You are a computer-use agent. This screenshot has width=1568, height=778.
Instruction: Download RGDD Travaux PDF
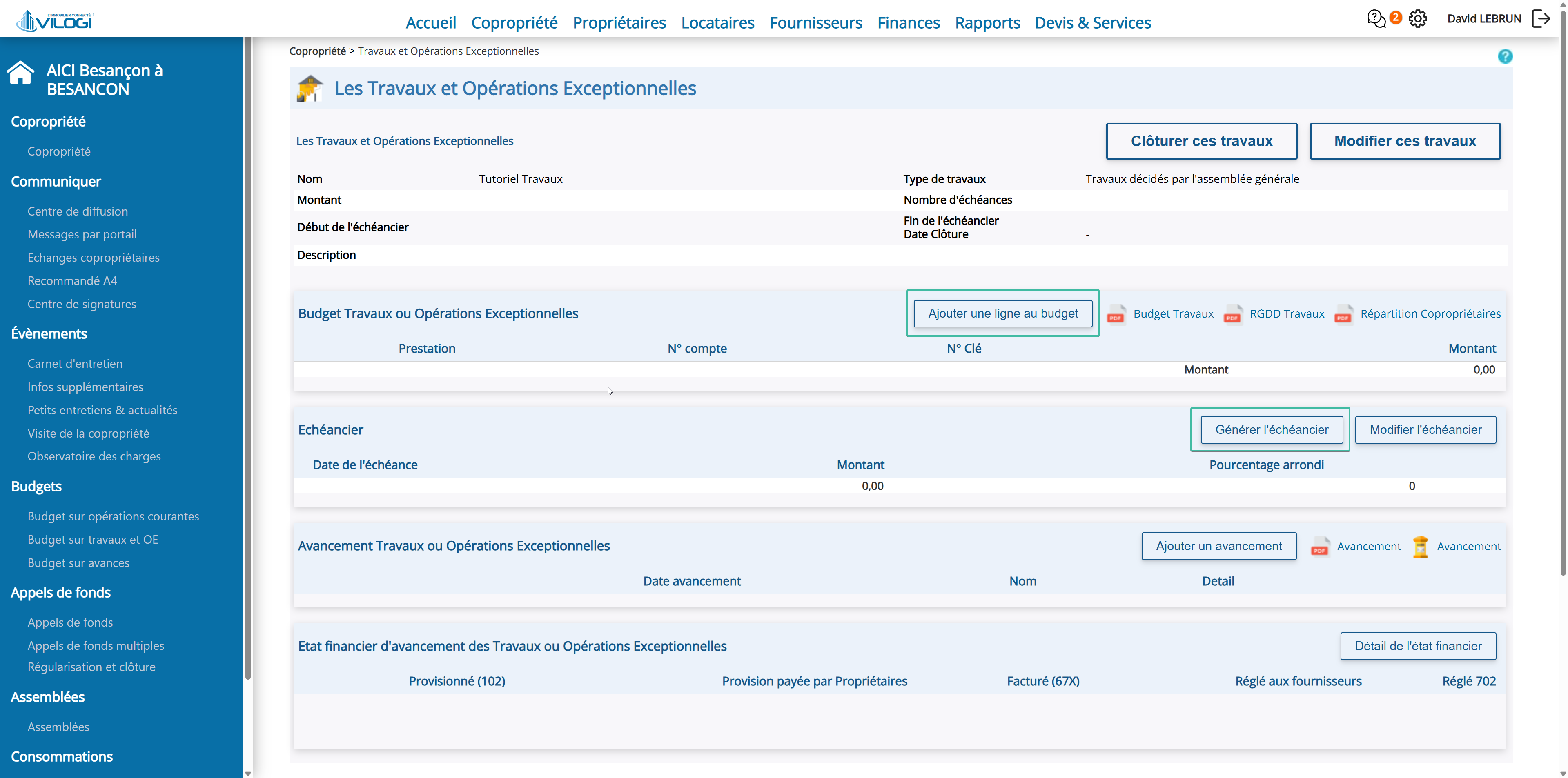[x=1232, y=314]
